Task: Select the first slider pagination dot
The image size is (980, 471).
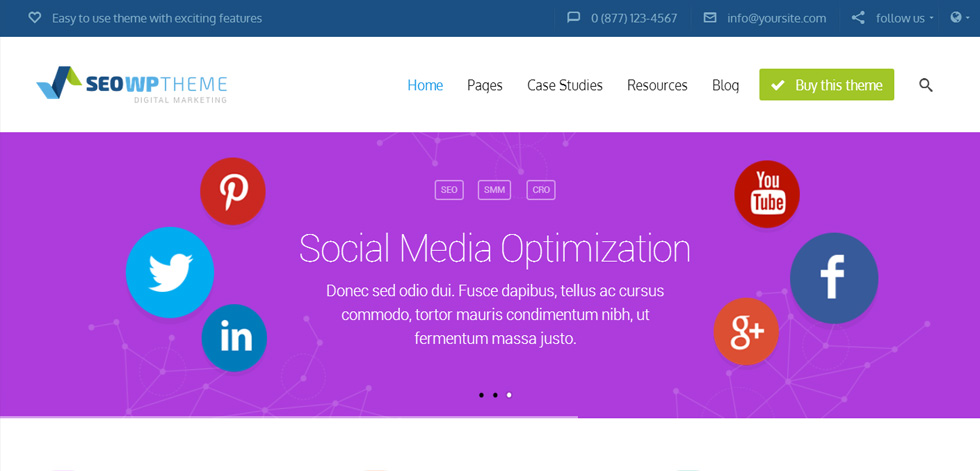Action: point(481,395)
